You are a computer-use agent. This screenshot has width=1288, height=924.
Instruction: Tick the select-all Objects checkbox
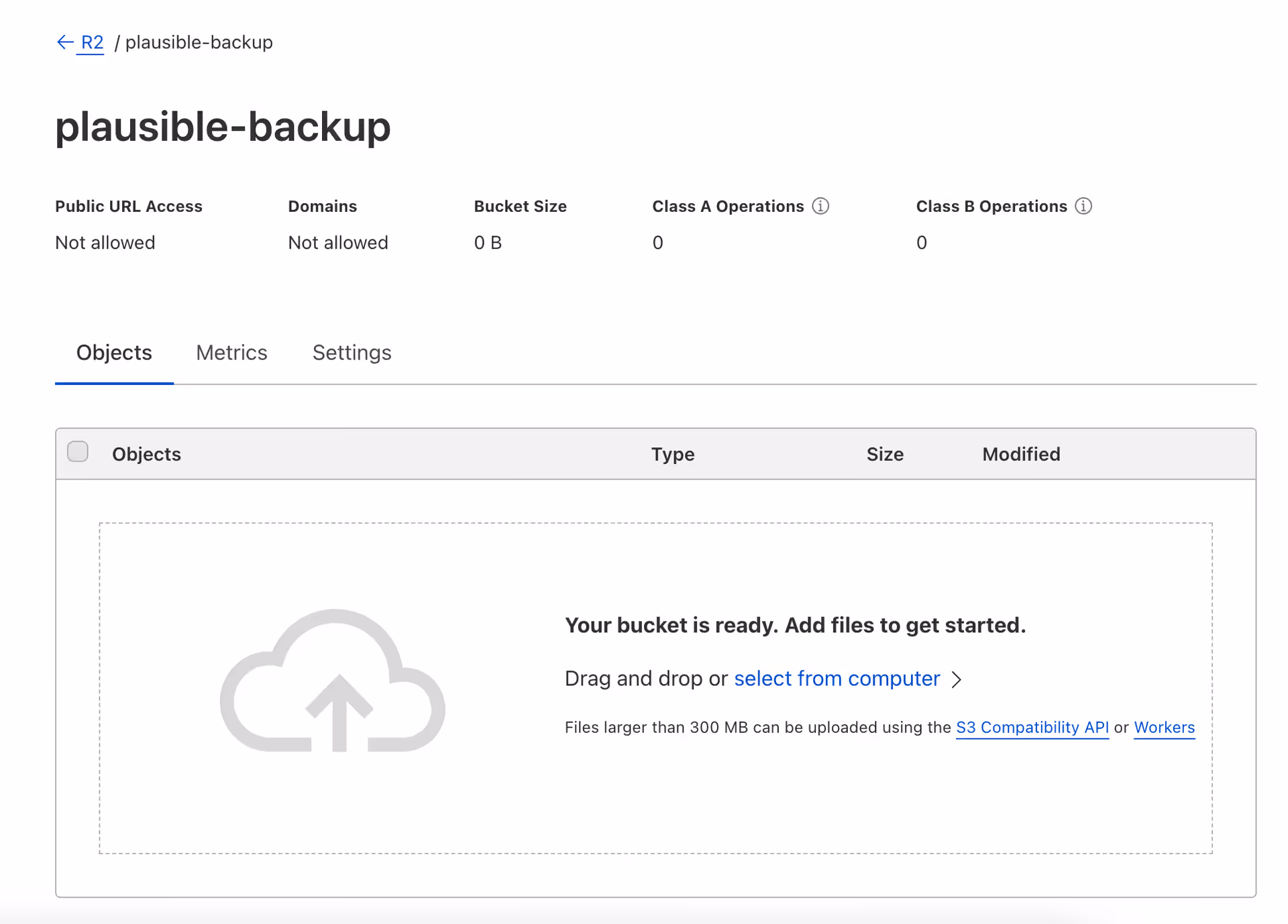pyautogui.click(x=78, y=452)
